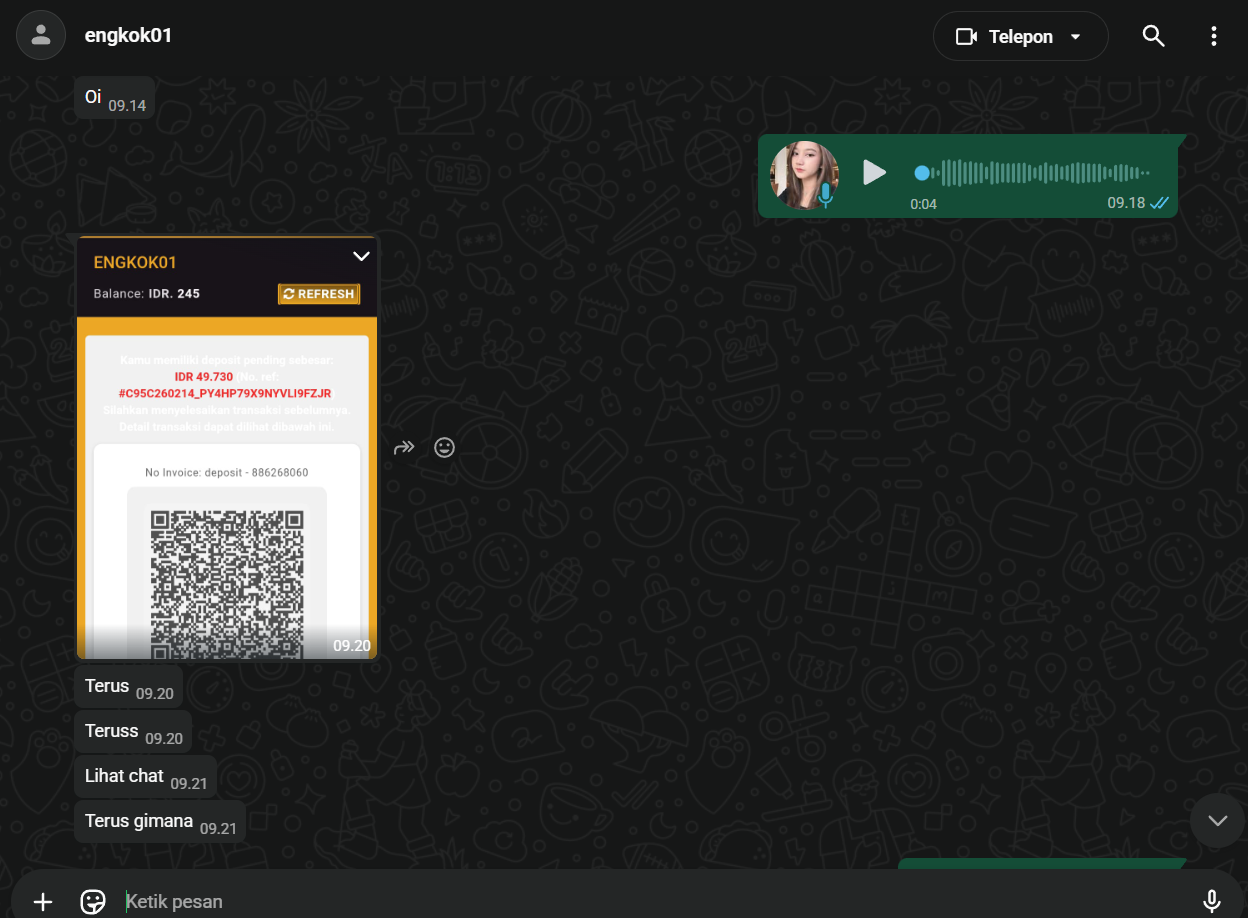Click the 'Lihat chat' message

tap(146, 777)
